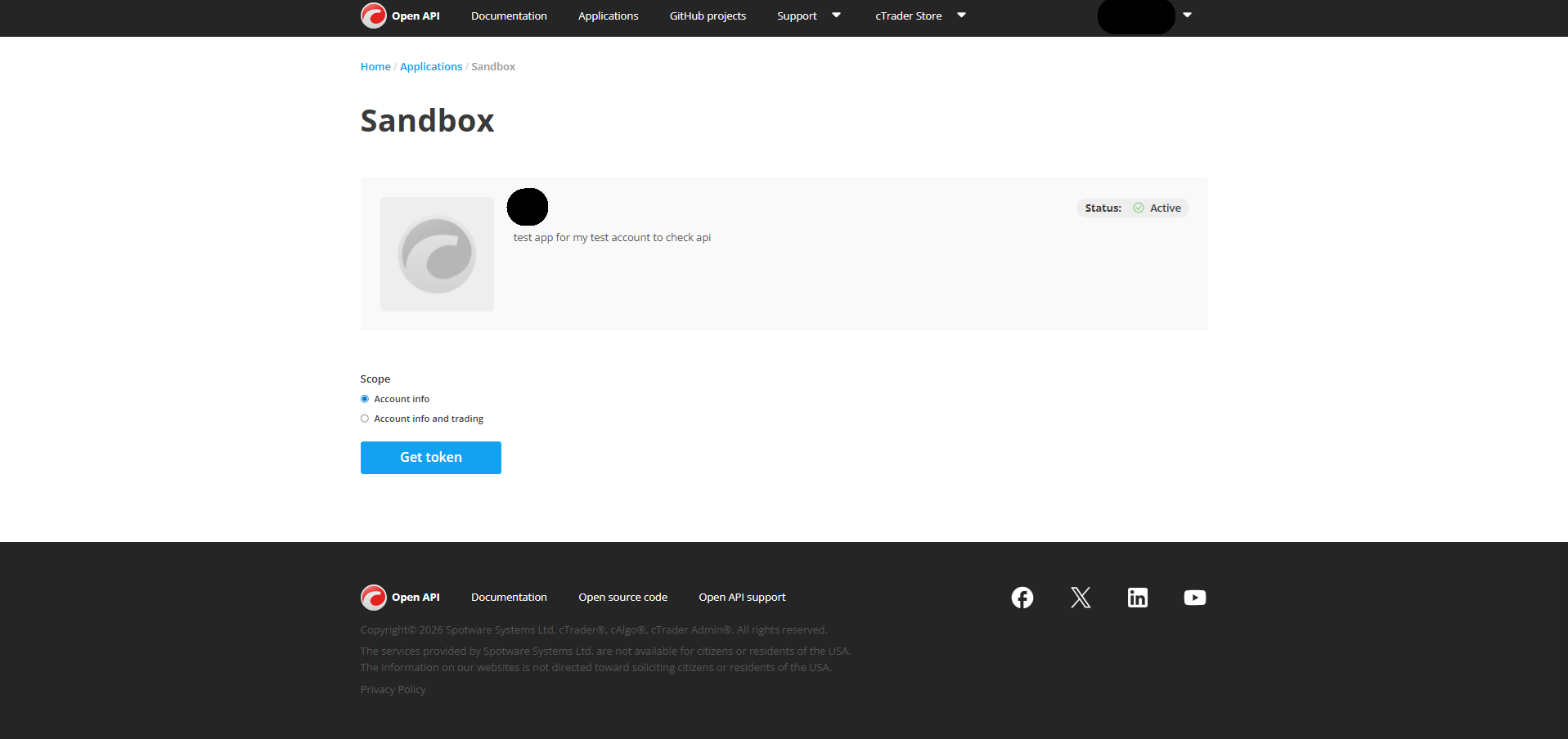
Task: Click the redacted user avatar in the header
Action: point(1135,16)
